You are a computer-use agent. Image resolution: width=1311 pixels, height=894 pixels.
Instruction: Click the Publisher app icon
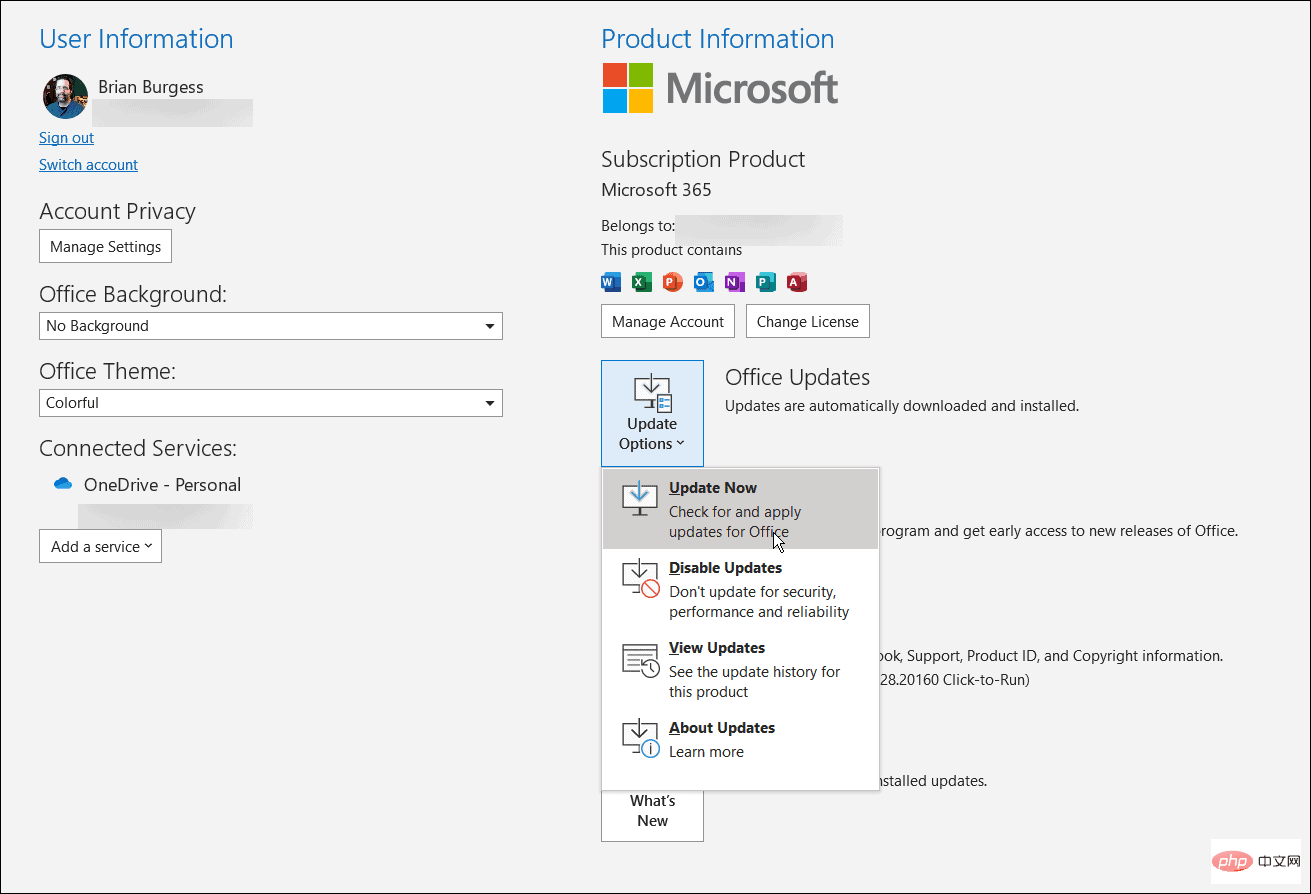(766, 282)
